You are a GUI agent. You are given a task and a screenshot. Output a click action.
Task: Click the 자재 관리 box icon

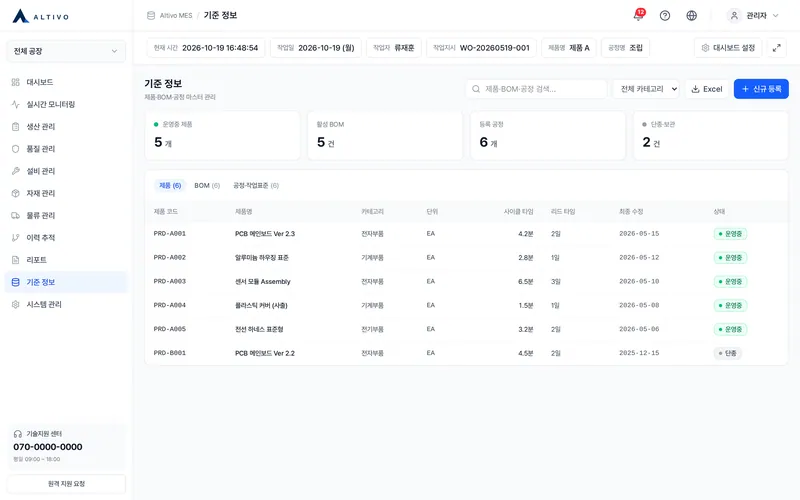(16, 193)
